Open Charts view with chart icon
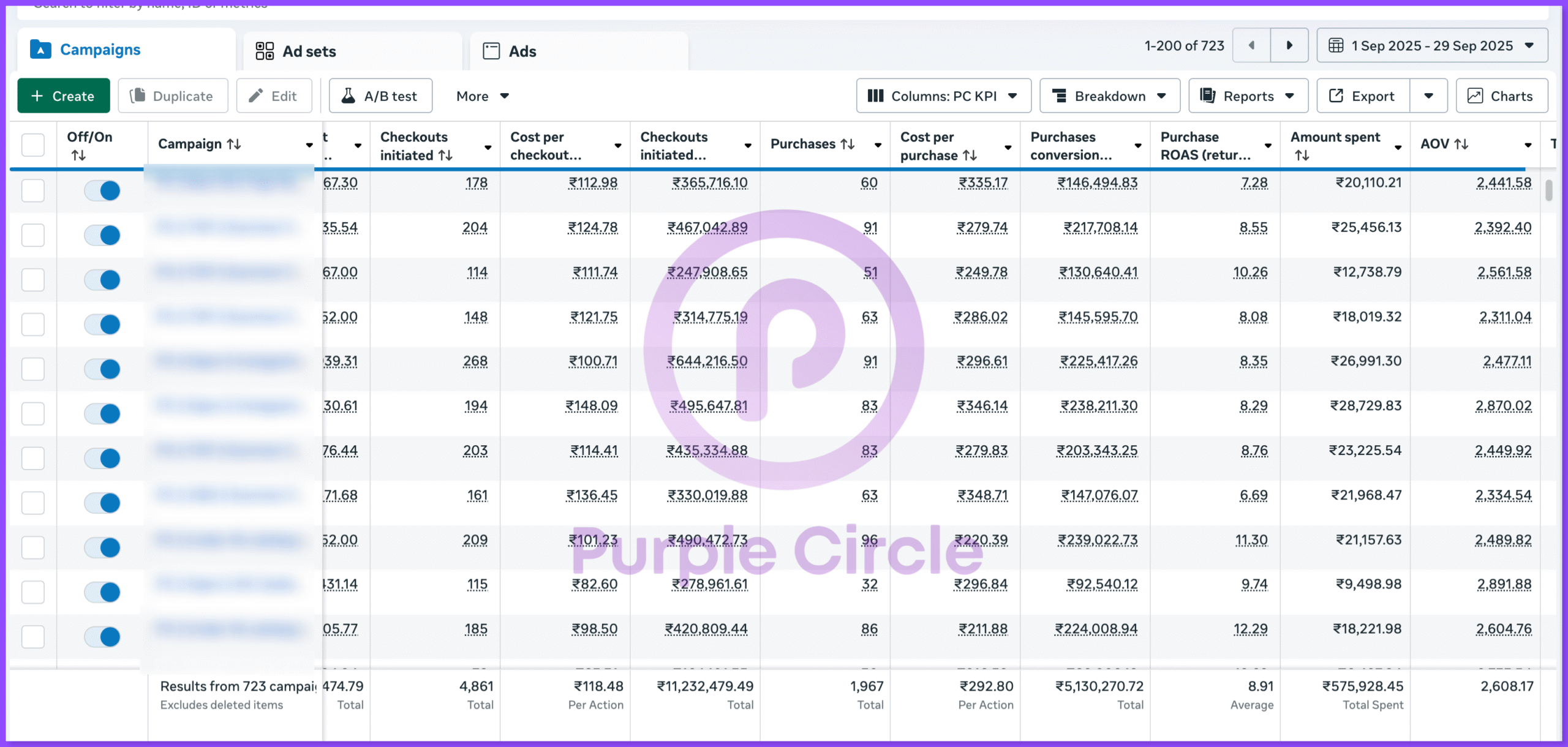 1501,96
